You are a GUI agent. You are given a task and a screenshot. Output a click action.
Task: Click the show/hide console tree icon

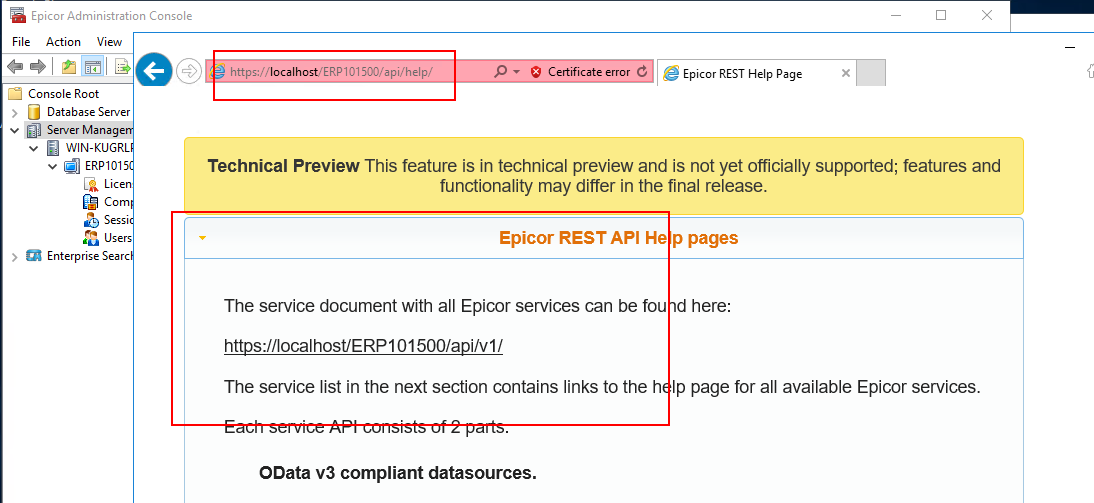[x=92, y=67]
